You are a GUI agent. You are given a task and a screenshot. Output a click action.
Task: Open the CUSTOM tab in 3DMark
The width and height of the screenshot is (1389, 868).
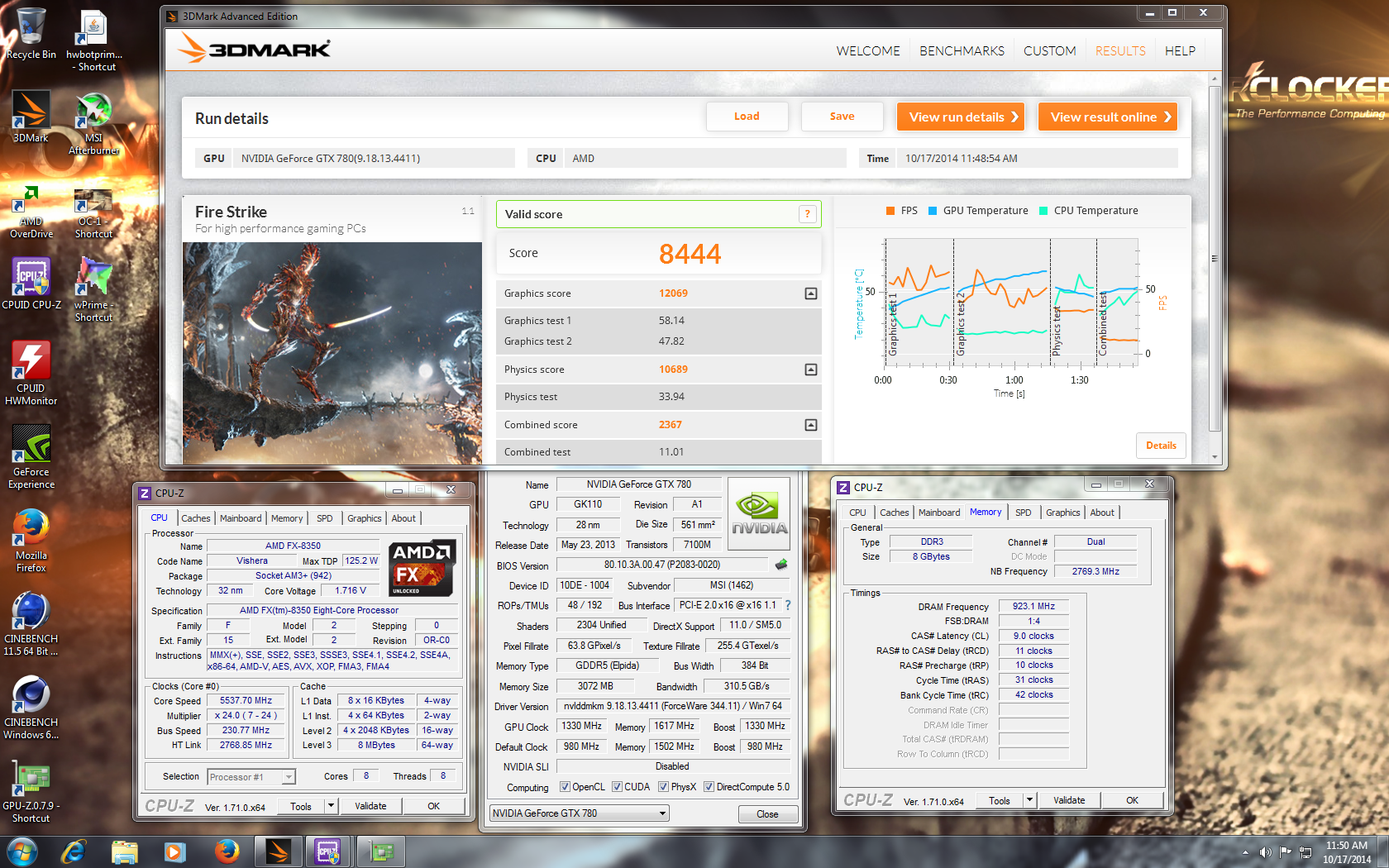pos(1050,51)
